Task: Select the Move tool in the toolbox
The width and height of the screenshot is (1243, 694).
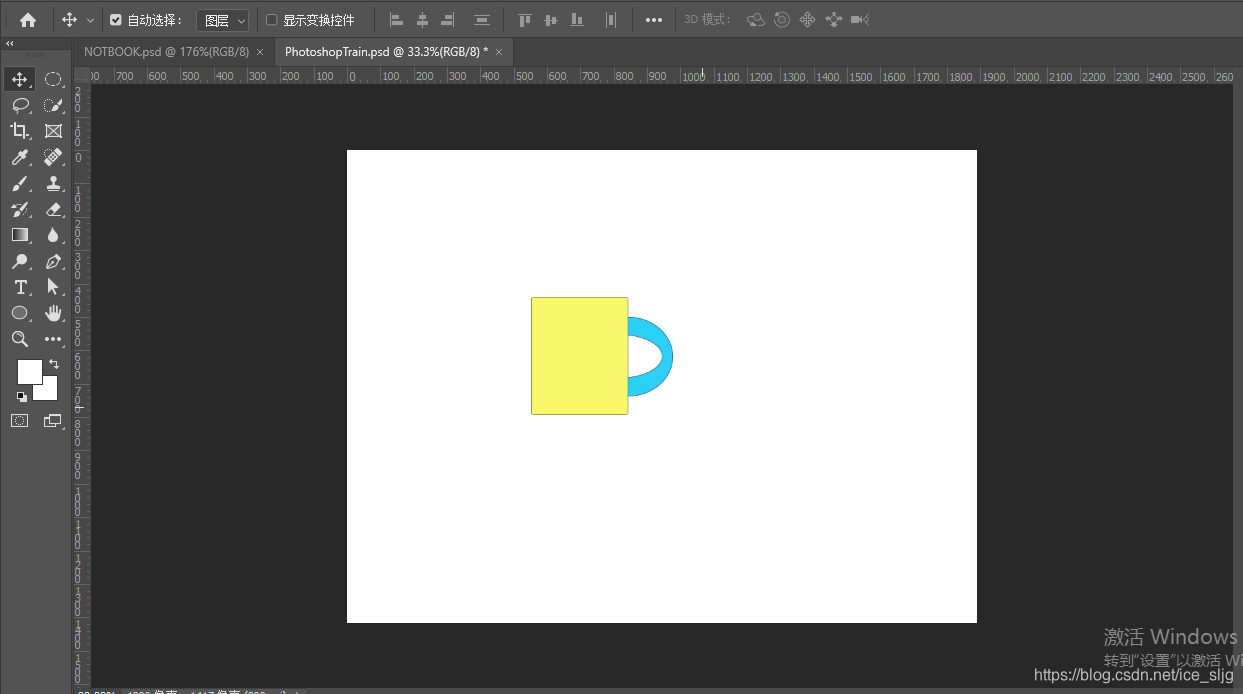Action: (20, 80)
